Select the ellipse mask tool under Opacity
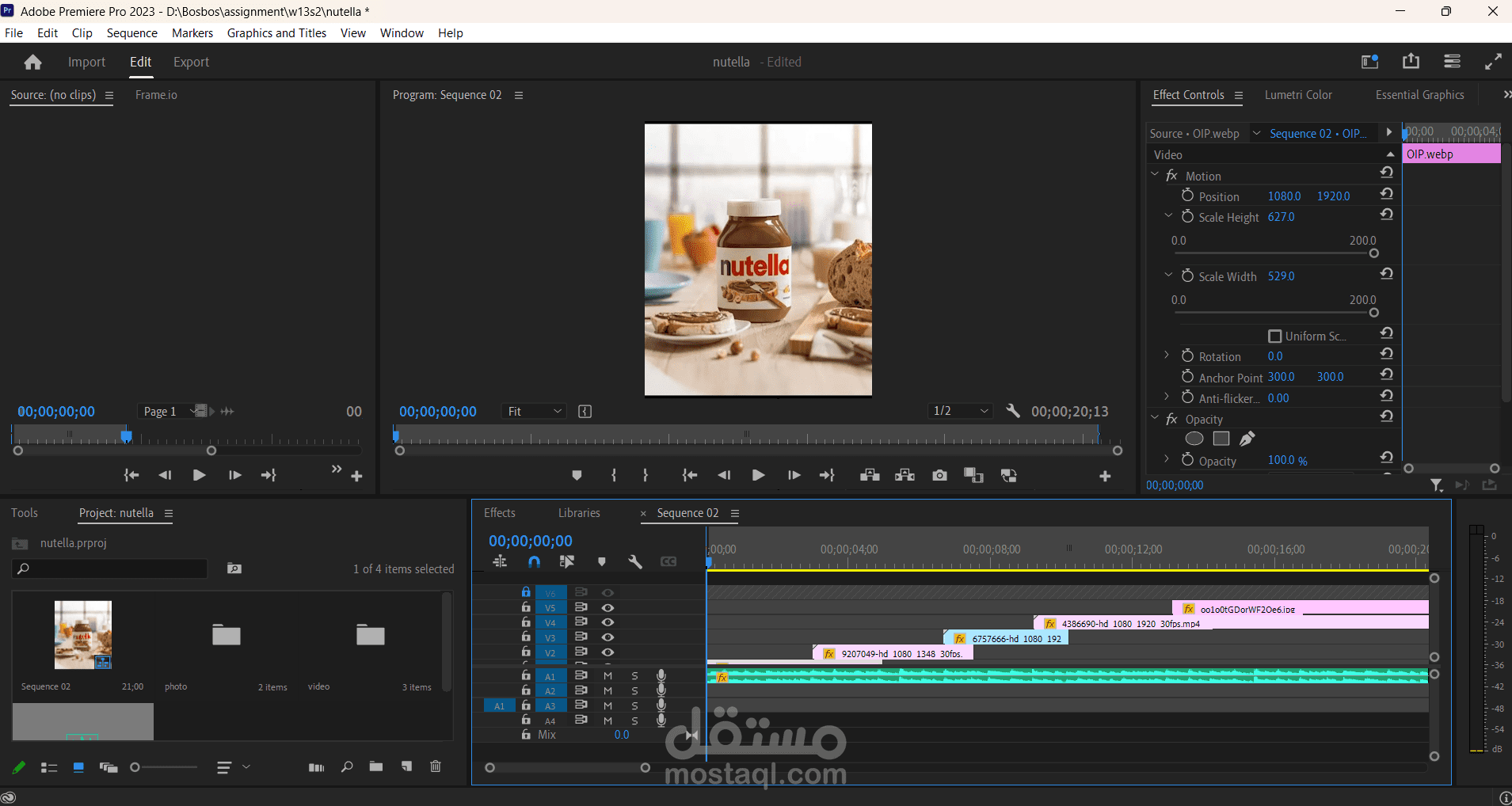The image size is (1512, 806). click(1194, 439)
